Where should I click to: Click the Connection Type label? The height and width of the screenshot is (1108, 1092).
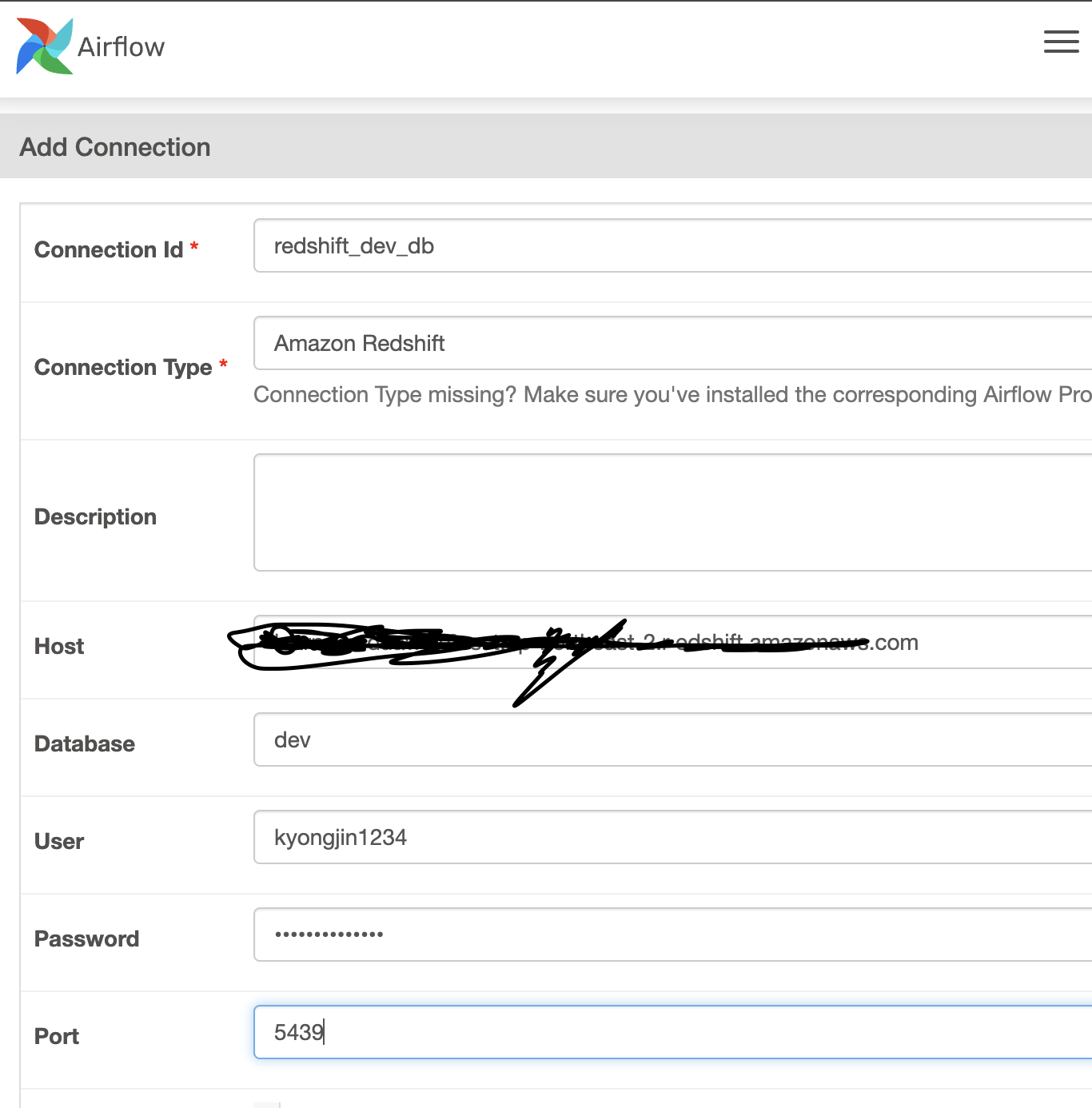[x=123, y=368]
